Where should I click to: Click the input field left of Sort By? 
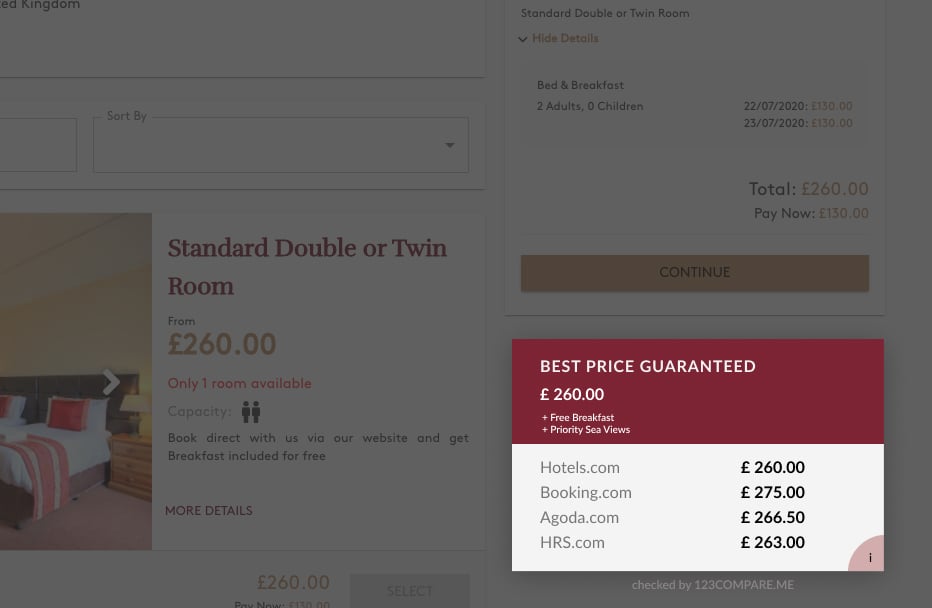(35, 146)
